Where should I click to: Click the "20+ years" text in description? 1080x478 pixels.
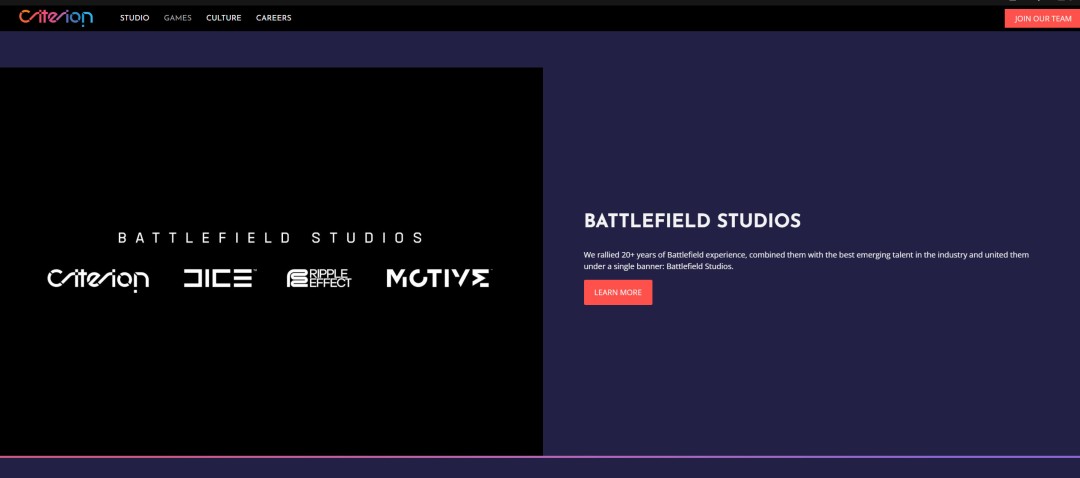point(645,255)
